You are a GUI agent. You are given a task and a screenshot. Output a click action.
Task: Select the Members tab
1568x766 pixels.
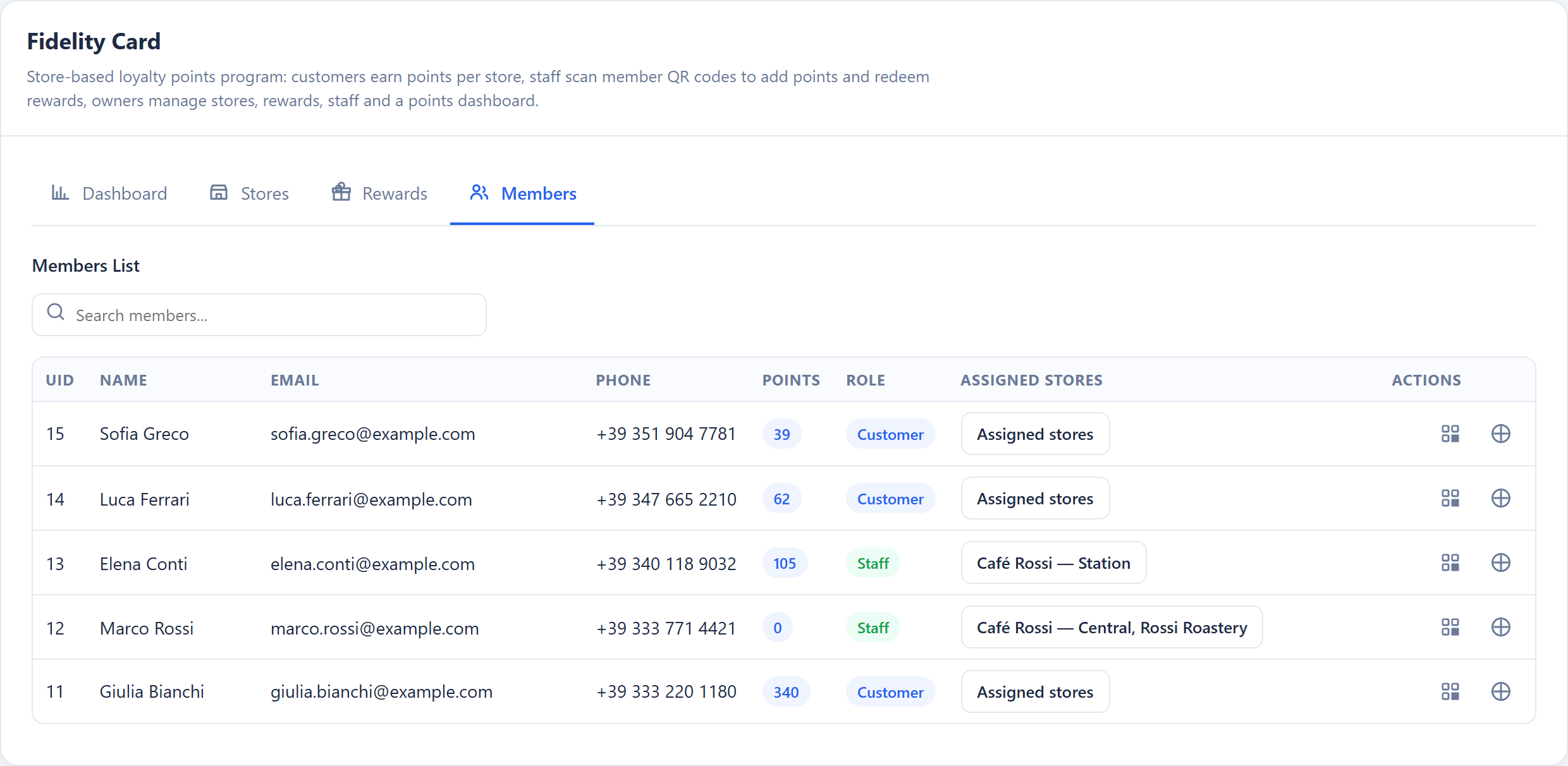[522, 193]
